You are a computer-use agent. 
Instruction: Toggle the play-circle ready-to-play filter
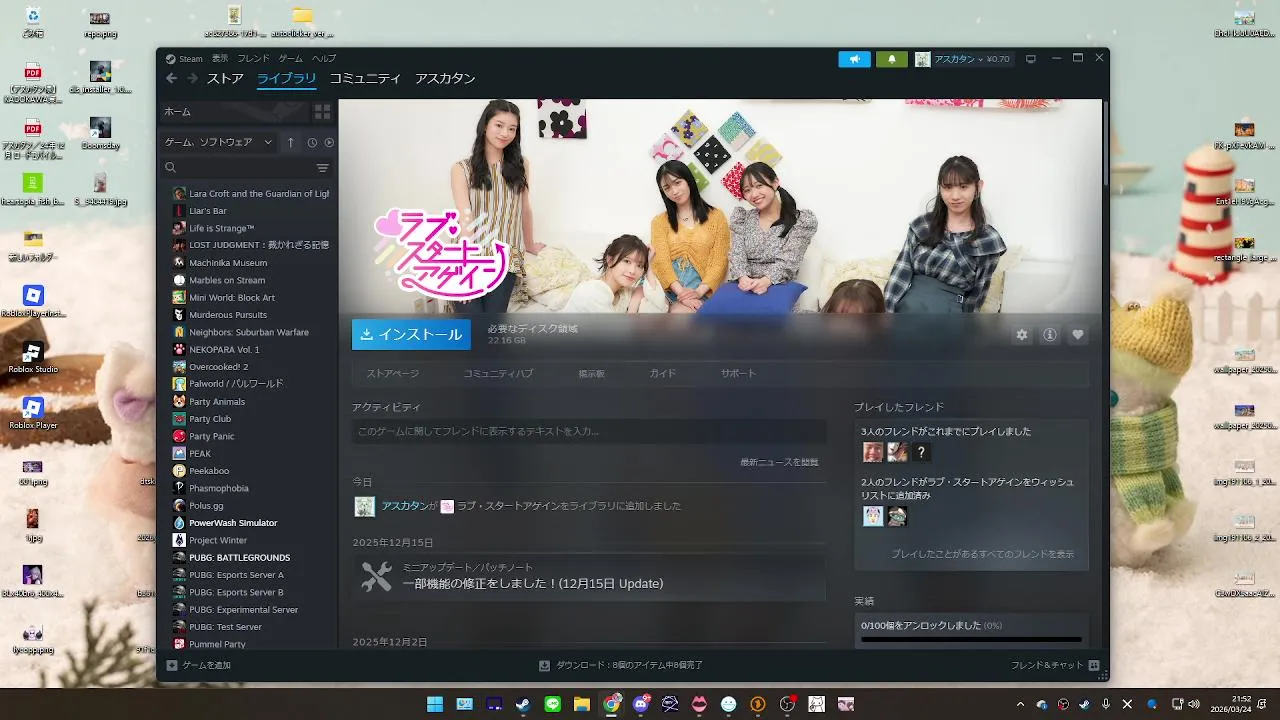[329, 142]
